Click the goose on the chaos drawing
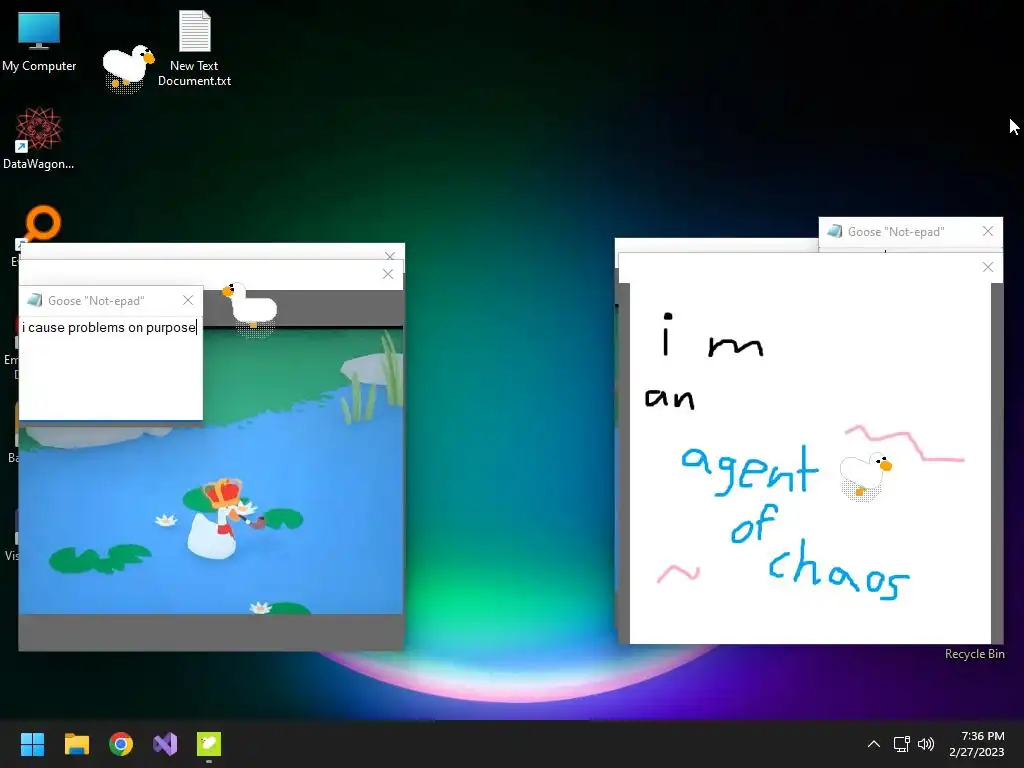Screen dimensions: 1024x768 (x=865, y=475)
